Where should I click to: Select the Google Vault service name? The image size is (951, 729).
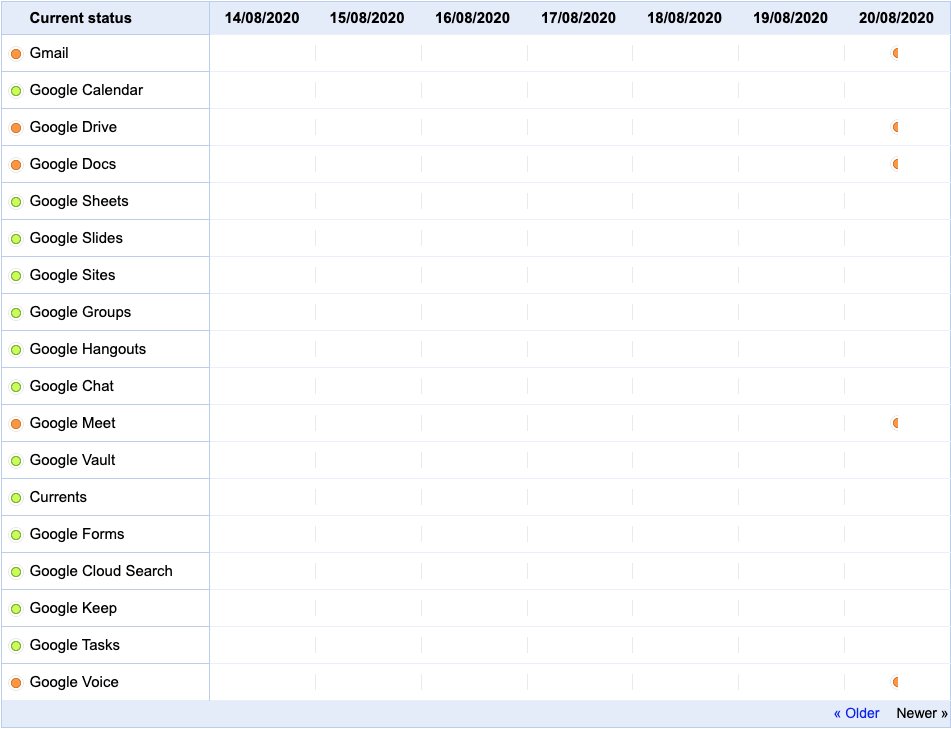(x=72, y=460)
